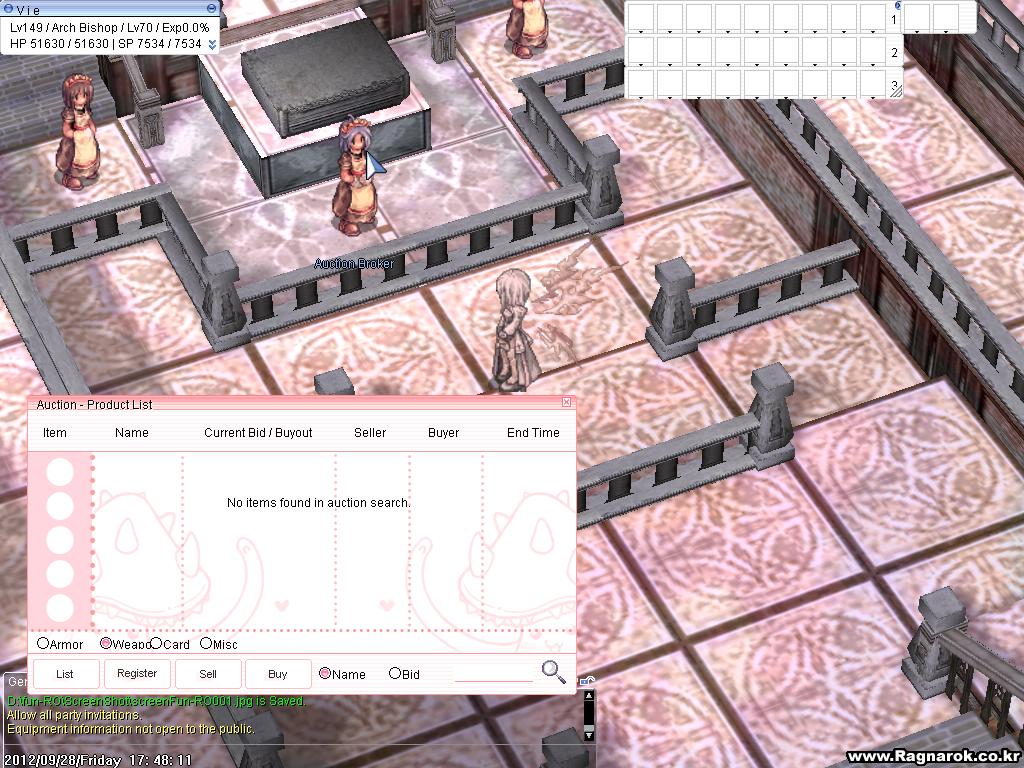Select the Weapon category radio button

[105, 643]
